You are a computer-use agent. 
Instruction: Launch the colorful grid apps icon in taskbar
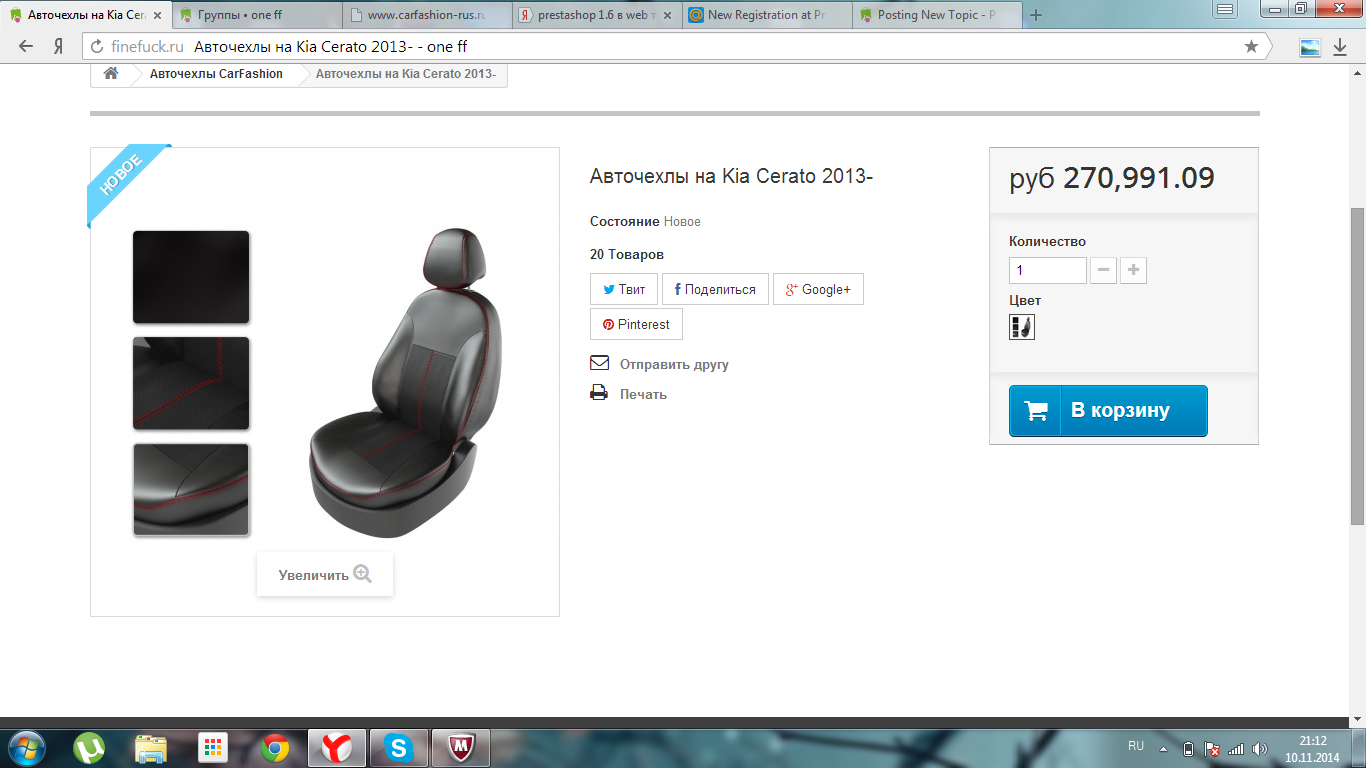[x=213, y=747]
